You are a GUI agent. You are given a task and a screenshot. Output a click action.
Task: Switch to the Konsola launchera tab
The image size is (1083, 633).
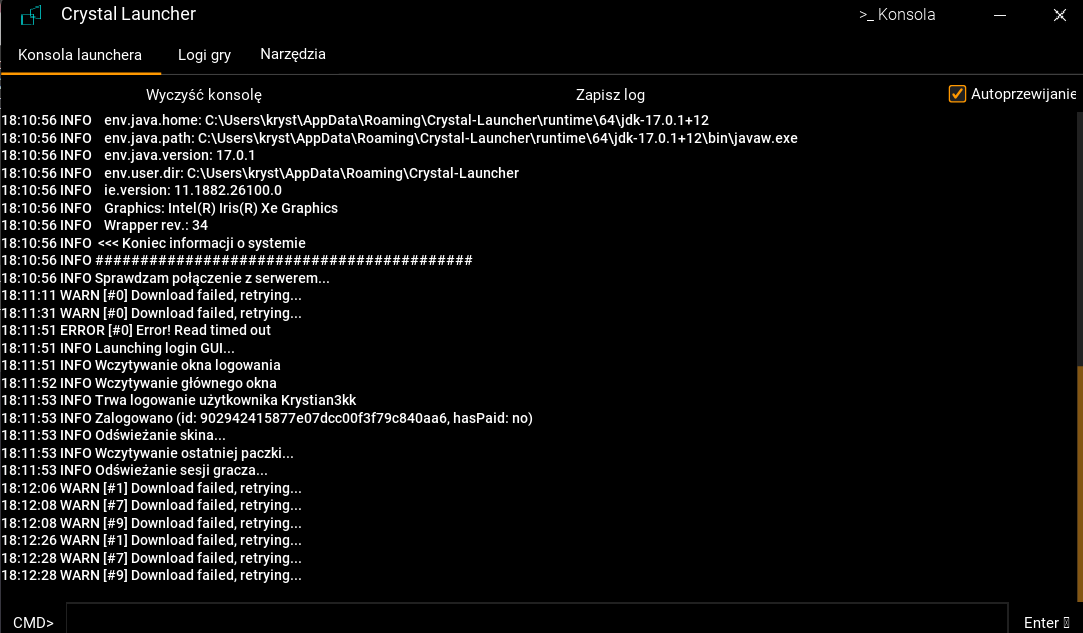pos(80,55)
